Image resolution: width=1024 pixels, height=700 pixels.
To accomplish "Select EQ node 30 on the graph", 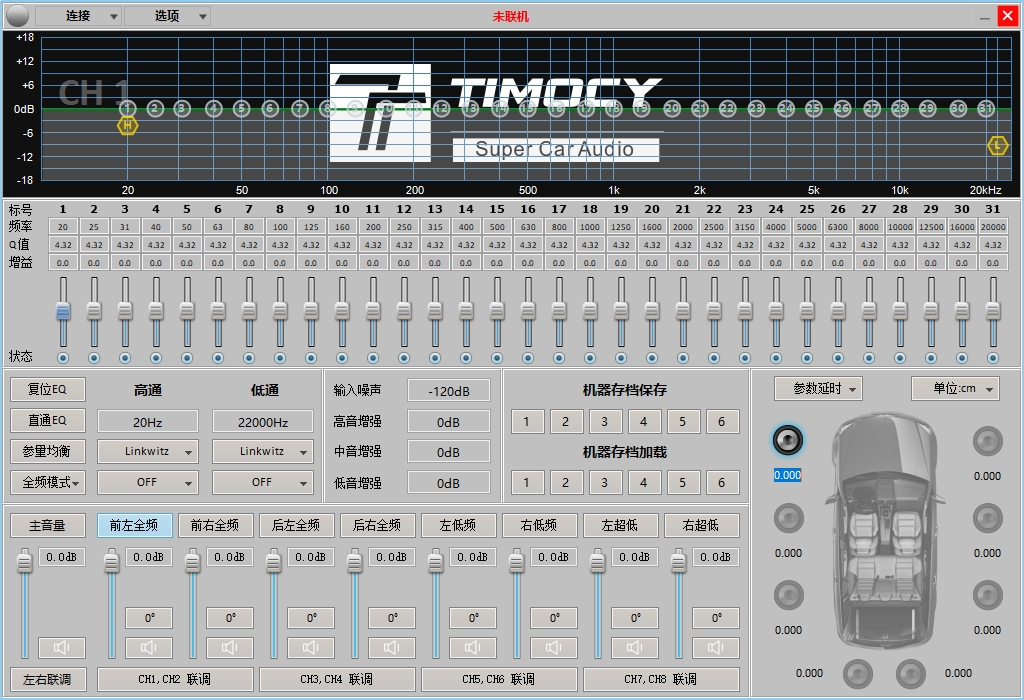I will click(957, 108).
